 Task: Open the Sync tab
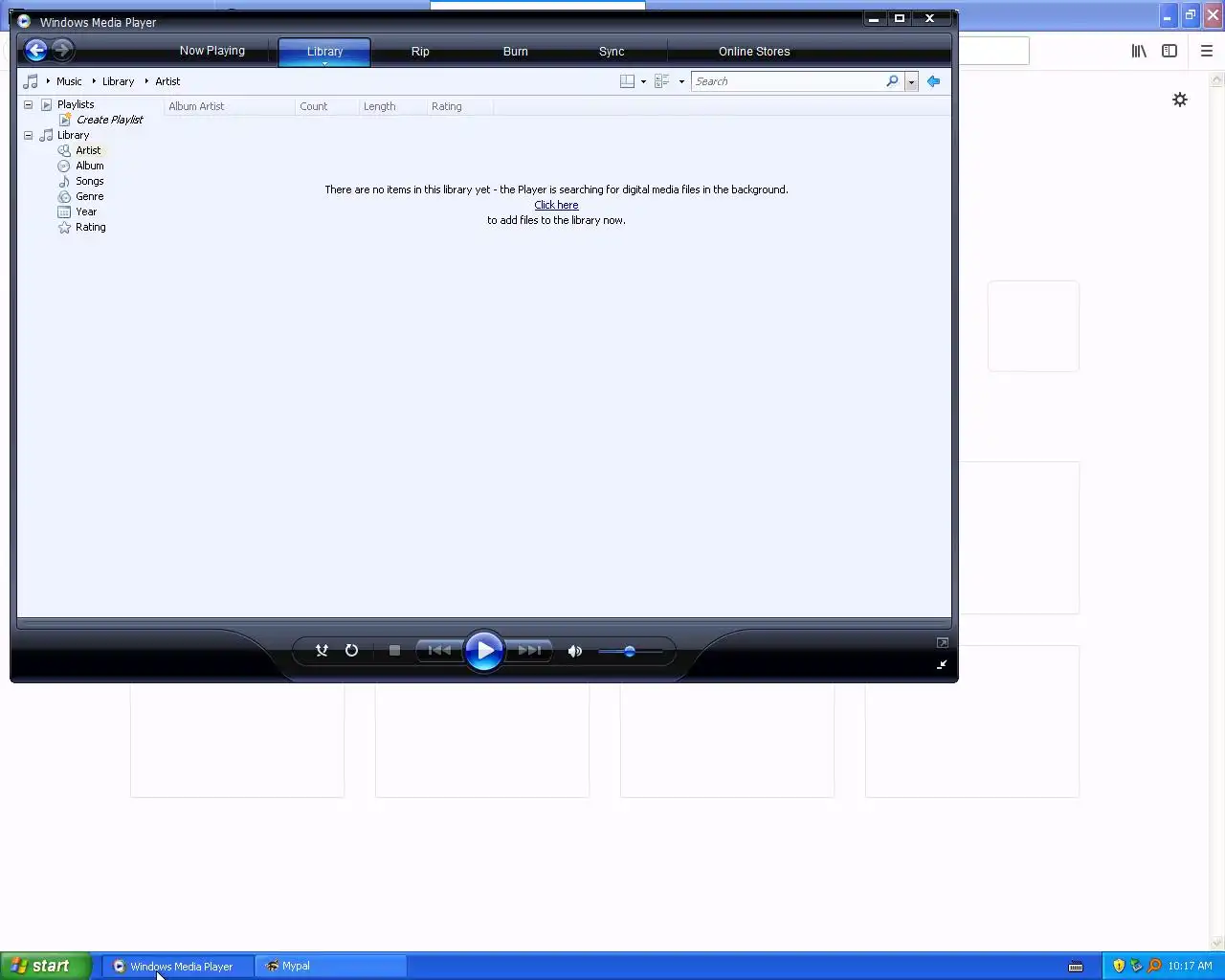612,52
